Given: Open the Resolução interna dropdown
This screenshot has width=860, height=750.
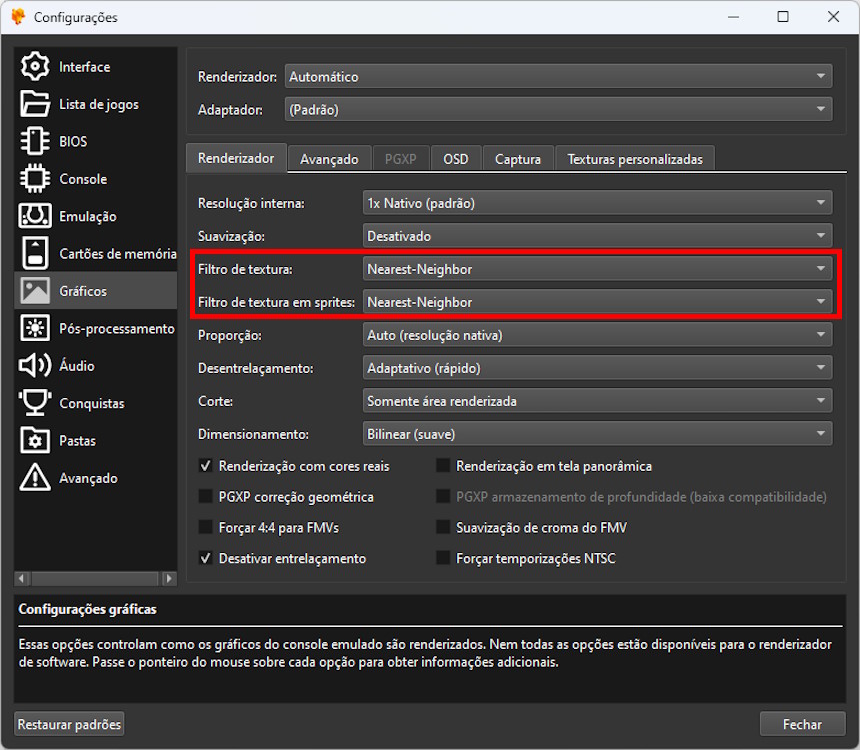Looking at the screenshot, I should (x=597, y=203).
